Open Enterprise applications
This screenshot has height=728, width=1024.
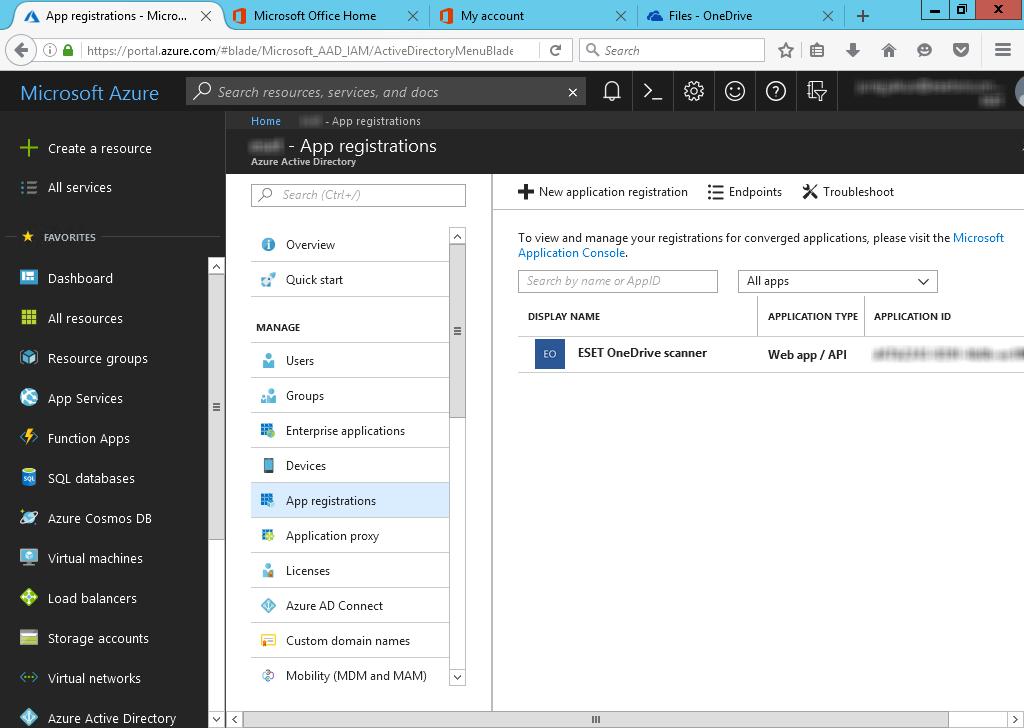(350, 430)
